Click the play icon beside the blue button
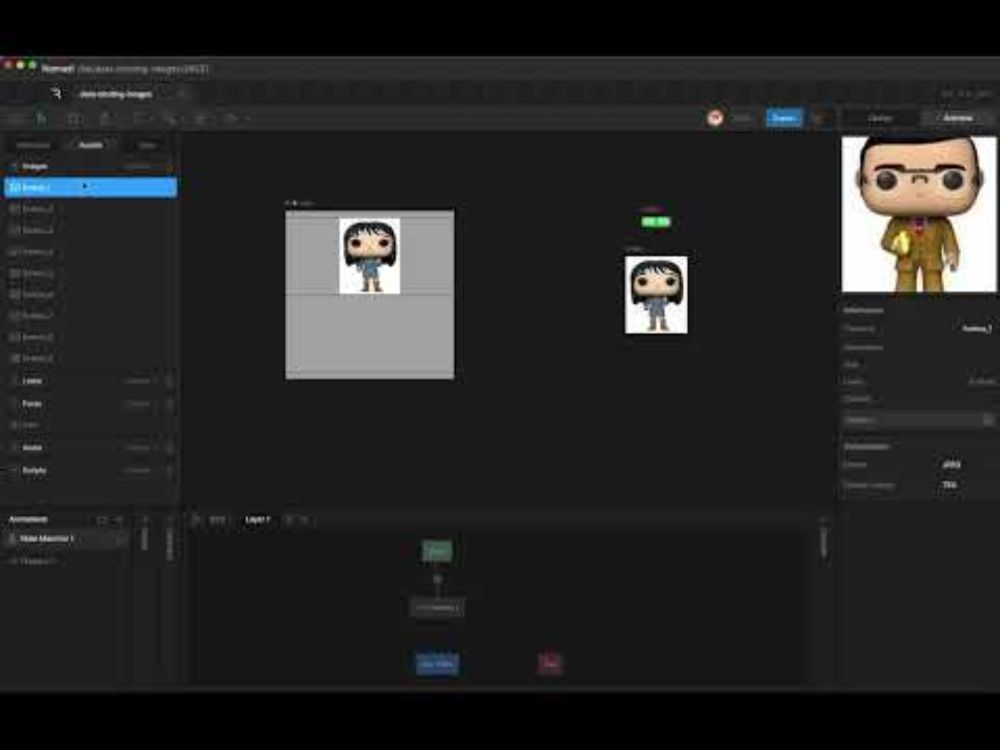Image resolution: width=1000 pixels, height=750 pixels. [x=819, y=118]
